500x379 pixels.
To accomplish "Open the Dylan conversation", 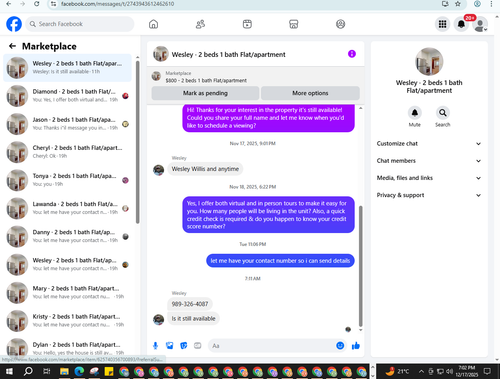I will [x=67, y=347].
